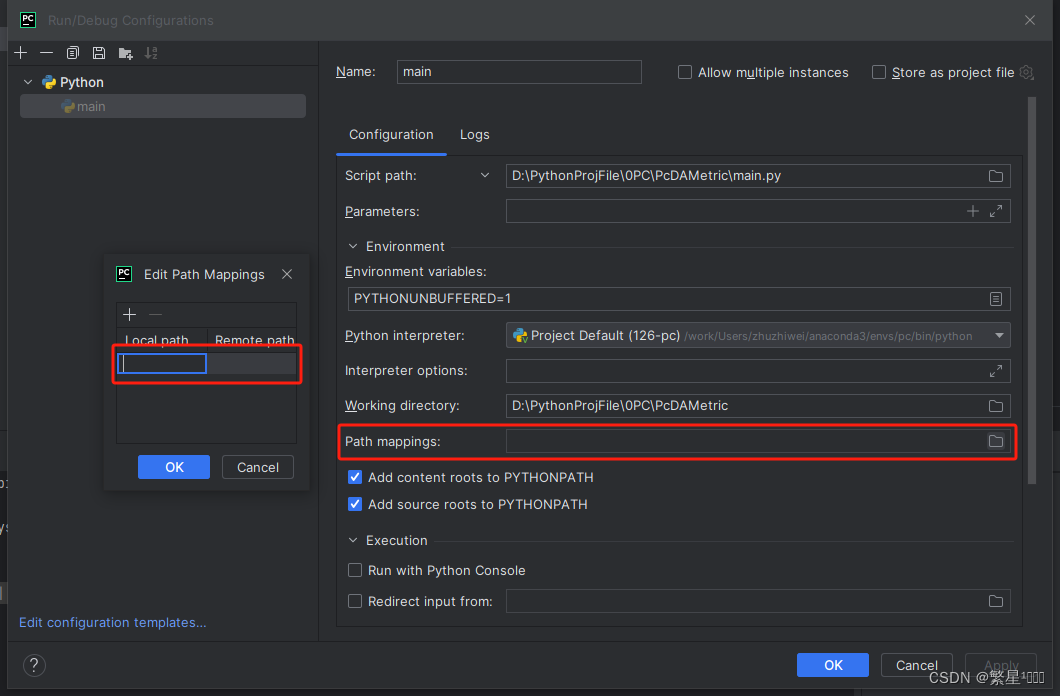The image size is (1060, 696).
Task: Add a mapping in Edit Path Mappings
Action: click(130, 314)
